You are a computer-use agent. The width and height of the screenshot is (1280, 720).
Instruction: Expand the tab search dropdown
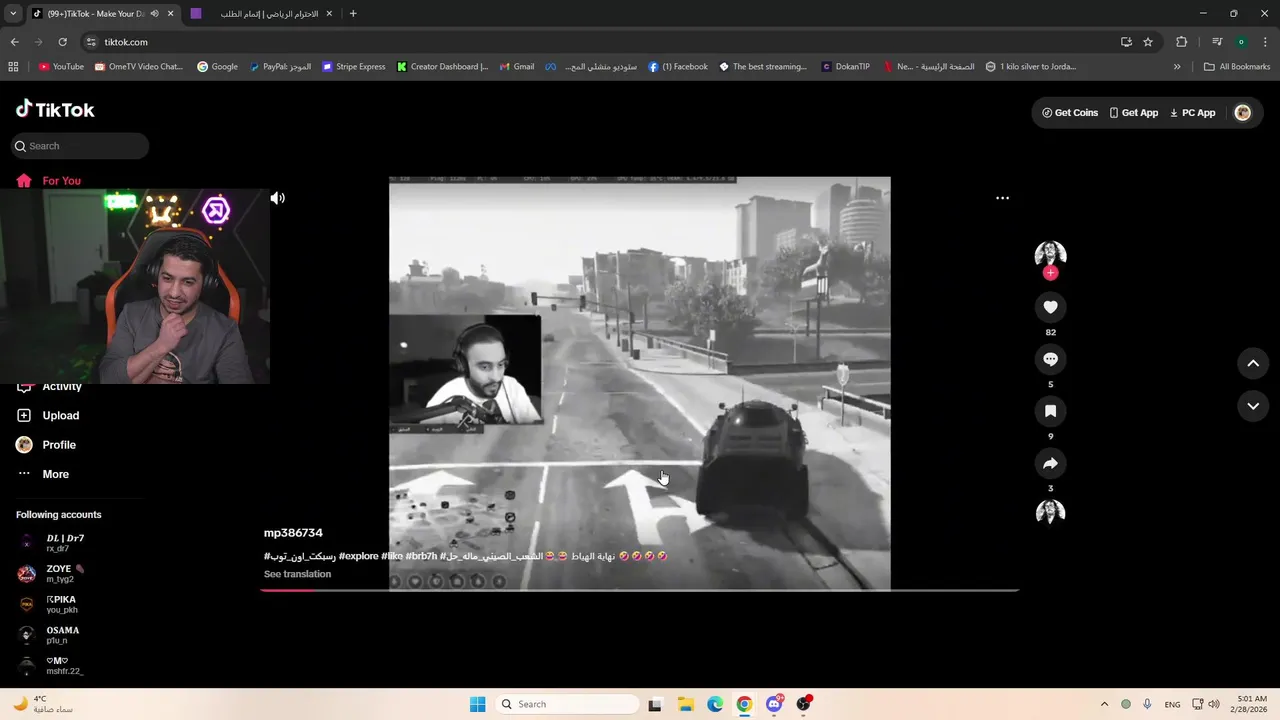pyautogui.click(x=13, y=14)
